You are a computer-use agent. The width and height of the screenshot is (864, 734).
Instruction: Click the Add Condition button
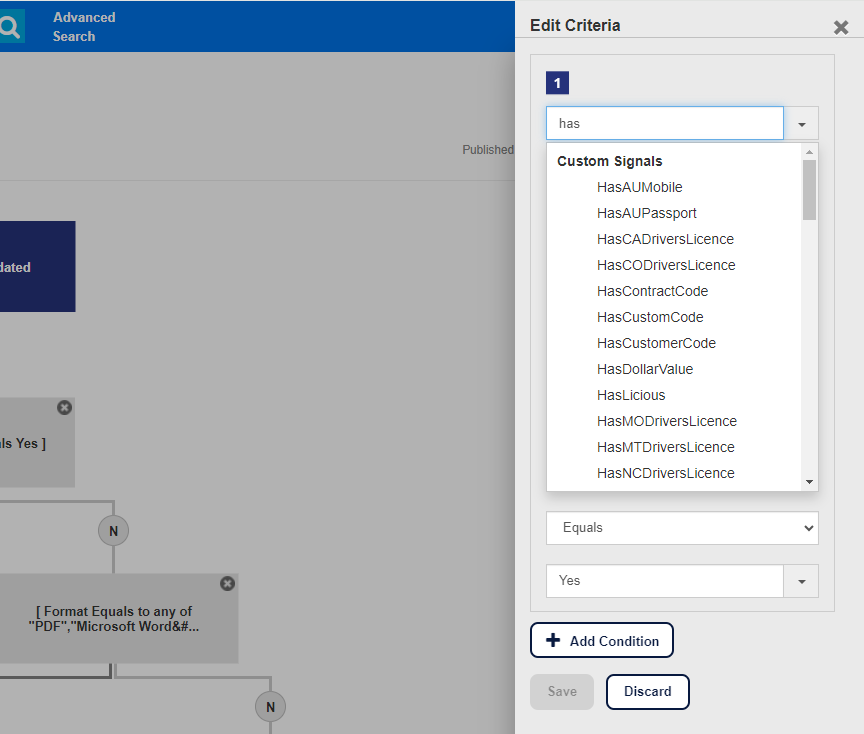click(x=602, y=640)
